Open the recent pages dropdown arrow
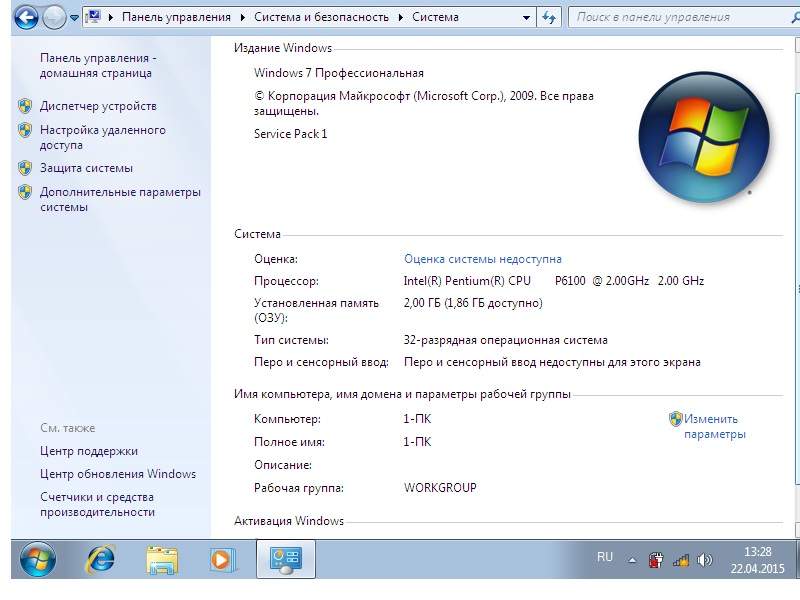This screenshot has height=600, width=800. pyautogui.click(x=74, y=18)
